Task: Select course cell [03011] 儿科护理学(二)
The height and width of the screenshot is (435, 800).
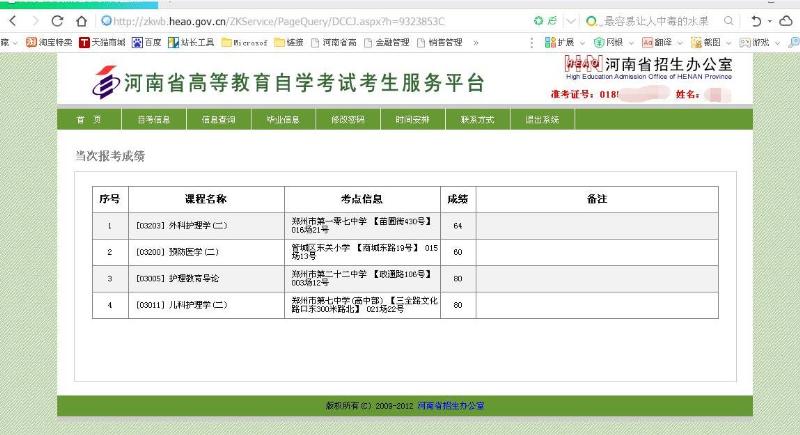Action: [x=206, y=305]
